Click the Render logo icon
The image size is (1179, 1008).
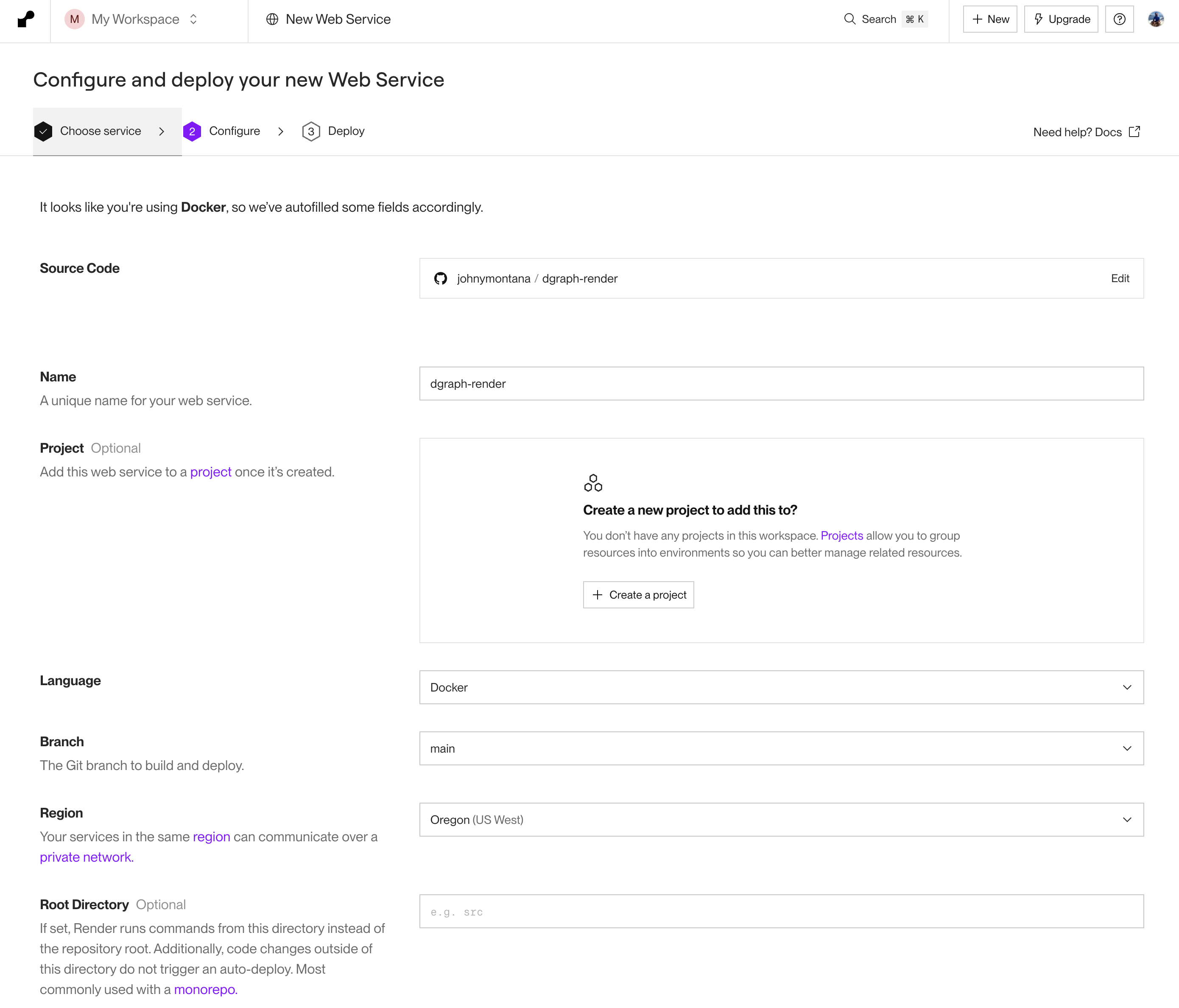(x=25, y=20)
